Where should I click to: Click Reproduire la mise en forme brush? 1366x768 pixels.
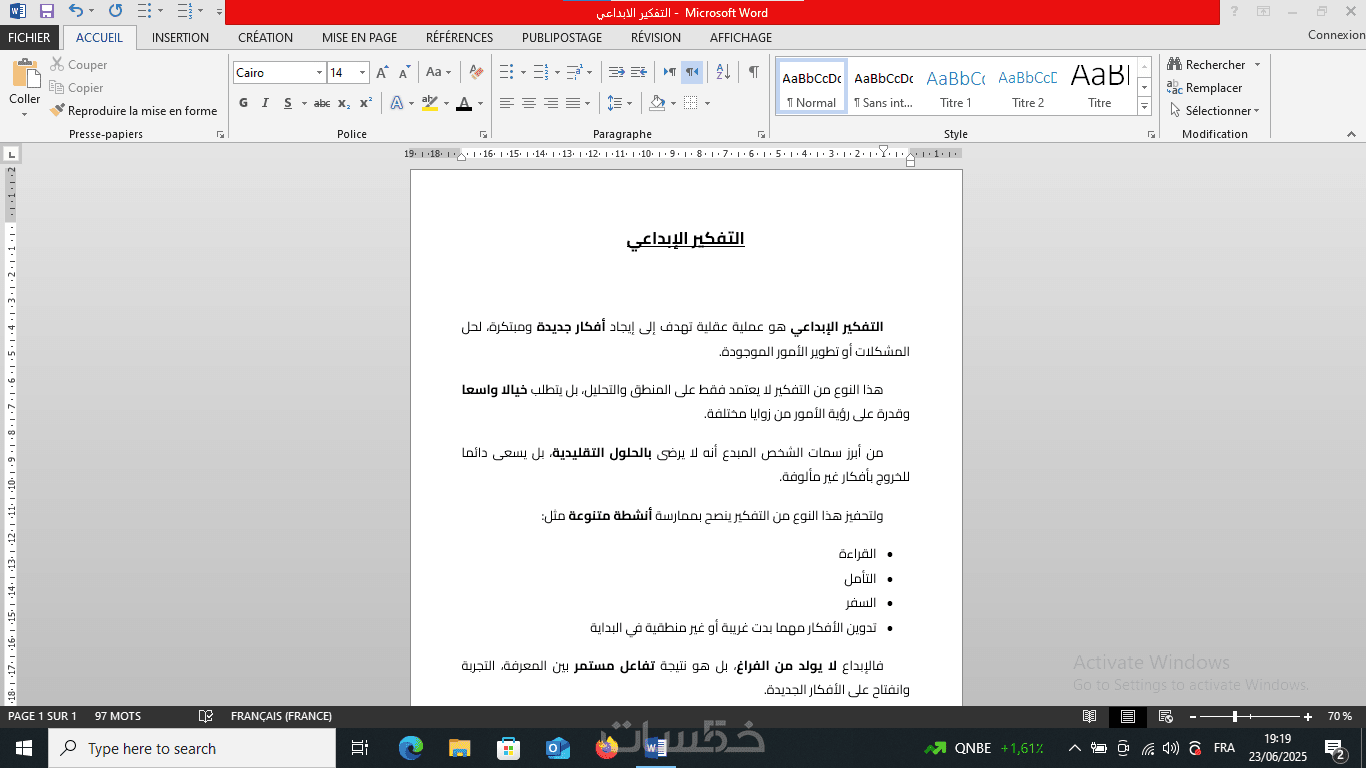(134, 111)
